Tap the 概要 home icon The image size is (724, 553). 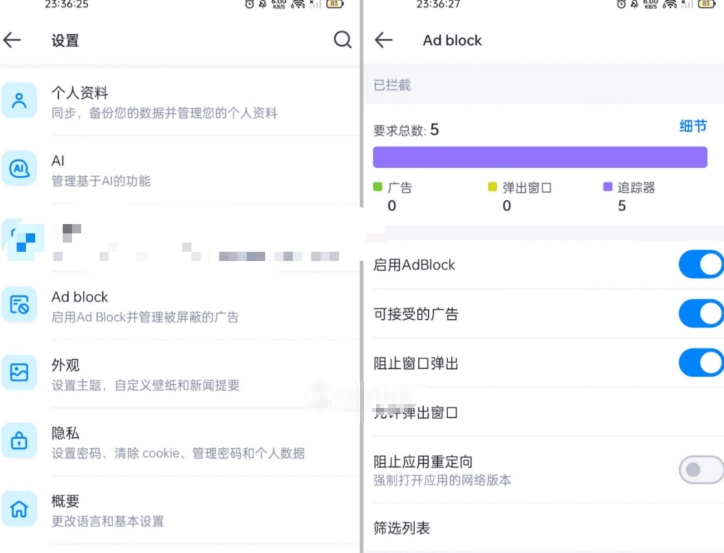pyautogui.click(x=19, y=509)
